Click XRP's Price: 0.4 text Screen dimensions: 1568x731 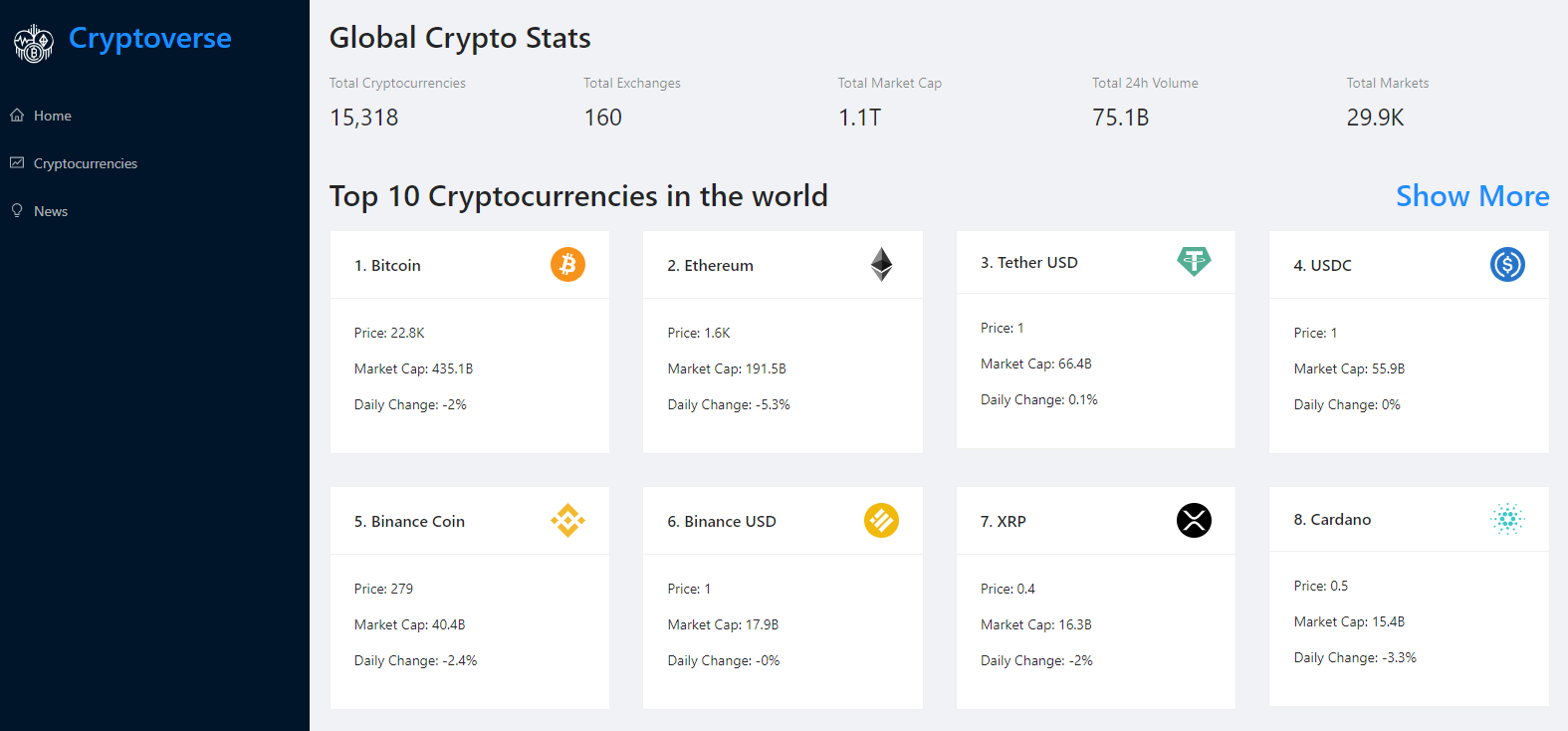pyautogui.click(x=1008, y=590)
